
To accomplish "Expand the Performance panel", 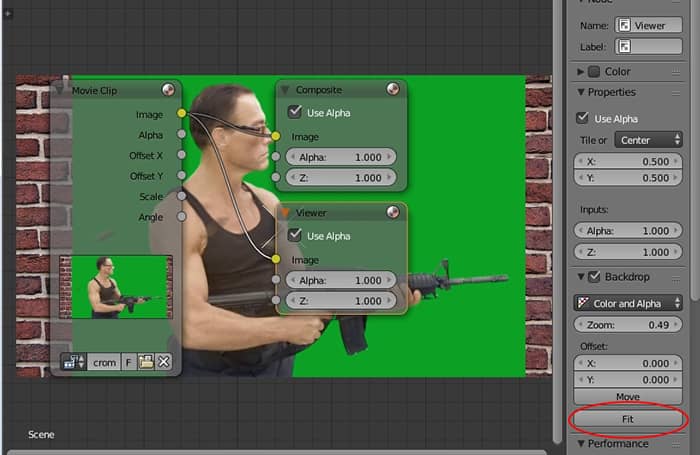I will pyautogui.click(x=582, y=443).
